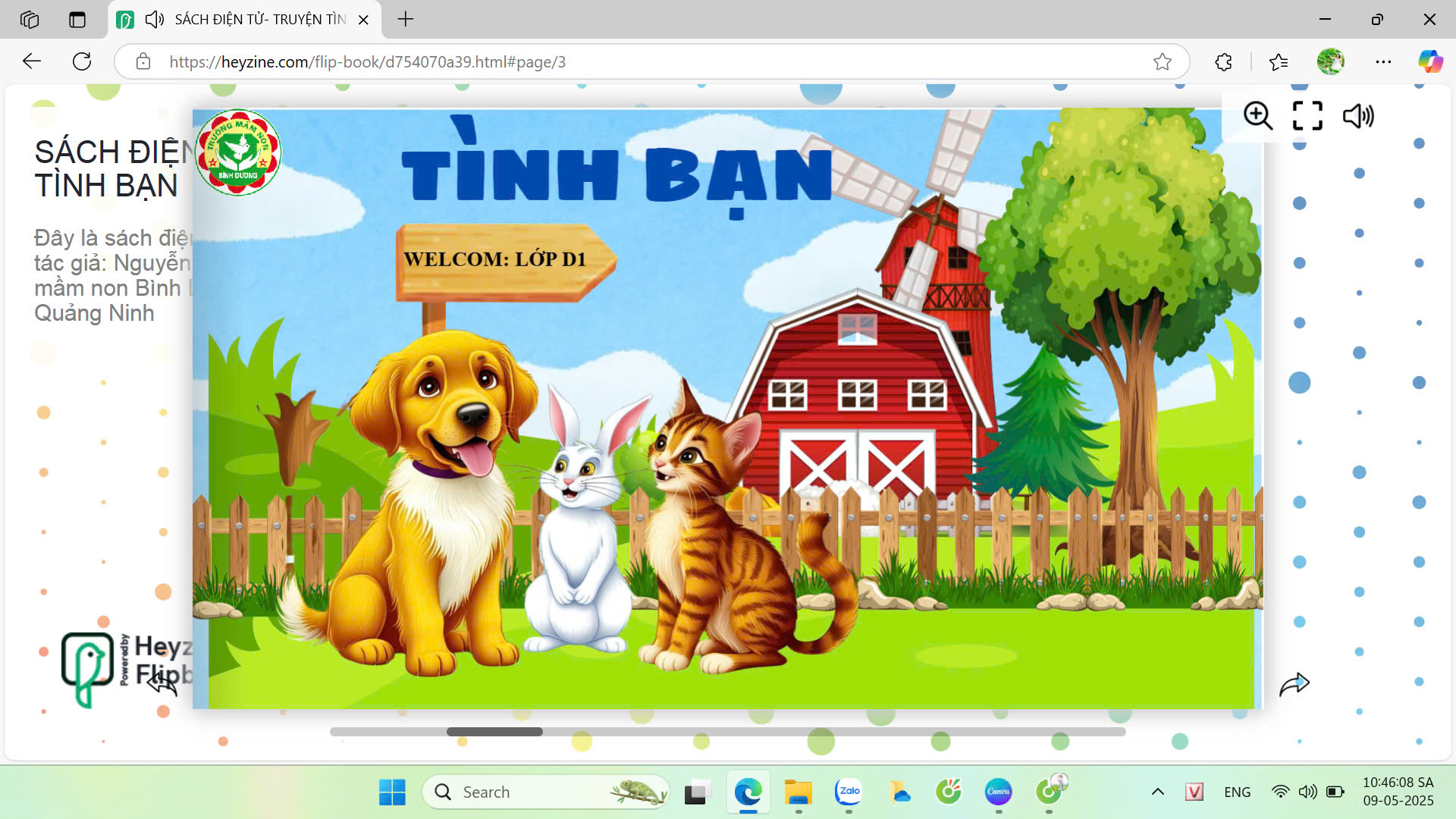
Task: Mute audio on the playing tab
Action: pos(154,20)
